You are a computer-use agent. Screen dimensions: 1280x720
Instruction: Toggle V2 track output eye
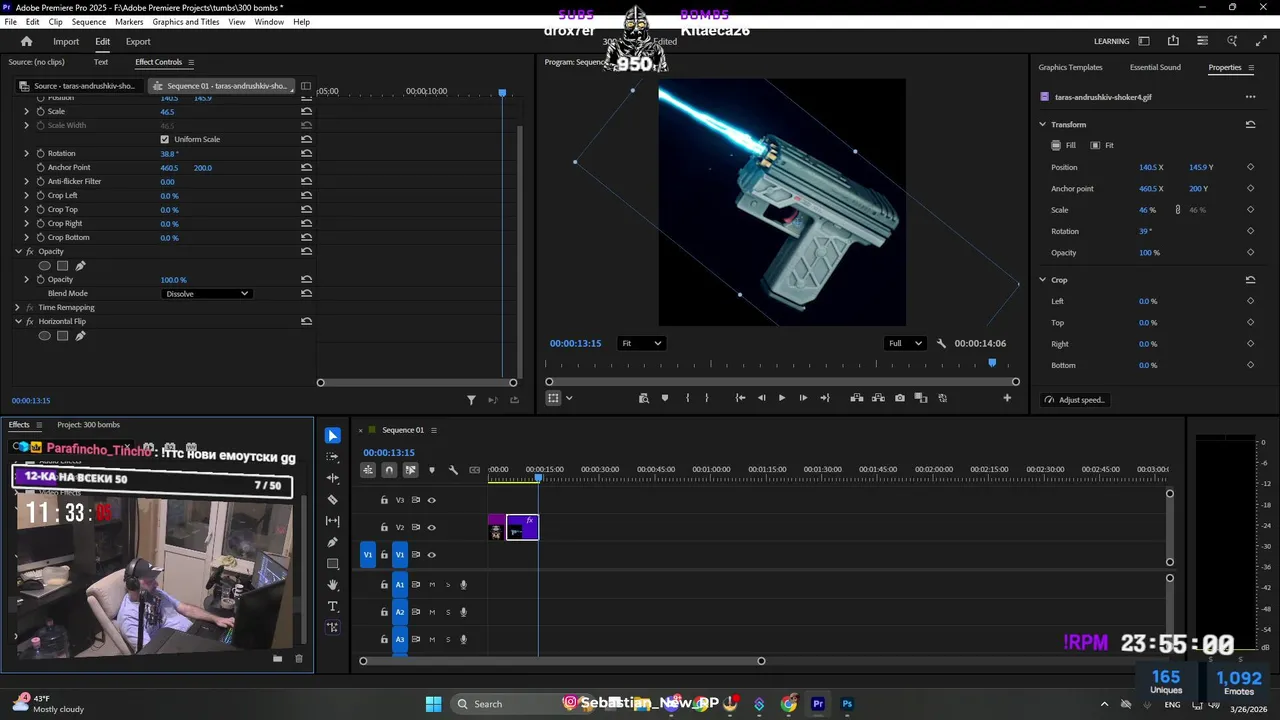(x=432, y=527)
